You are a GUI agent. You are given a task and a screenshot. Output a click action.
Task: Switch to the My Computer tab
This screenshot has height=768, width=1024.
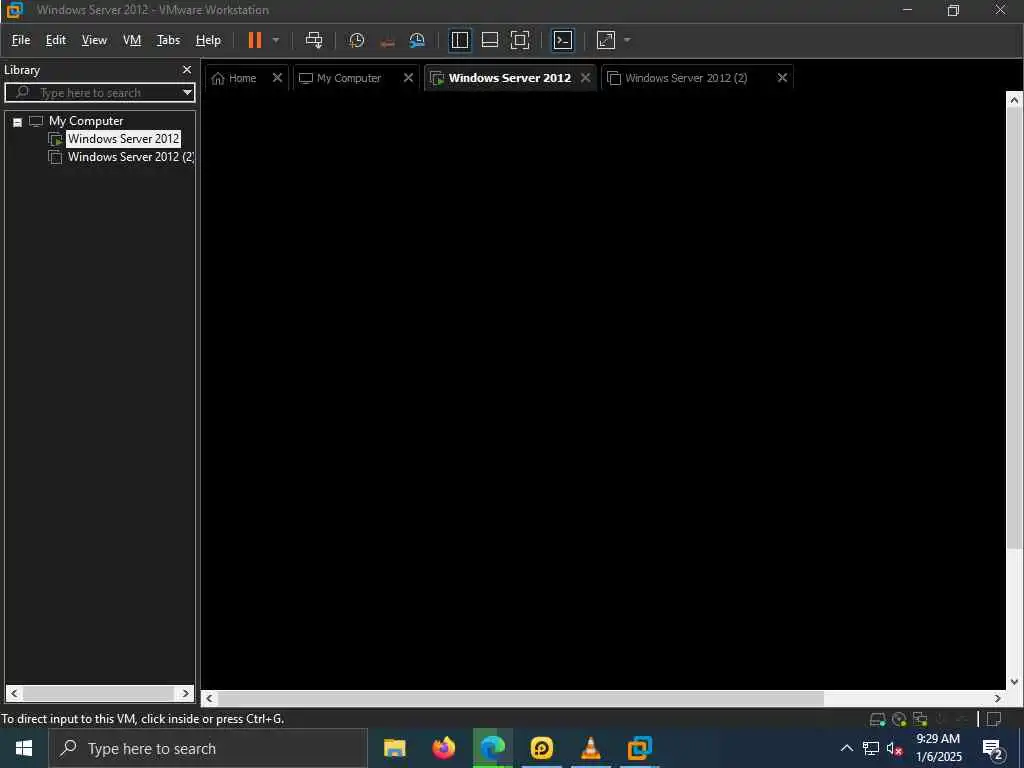pyautogui.click(x=347, y=78)
